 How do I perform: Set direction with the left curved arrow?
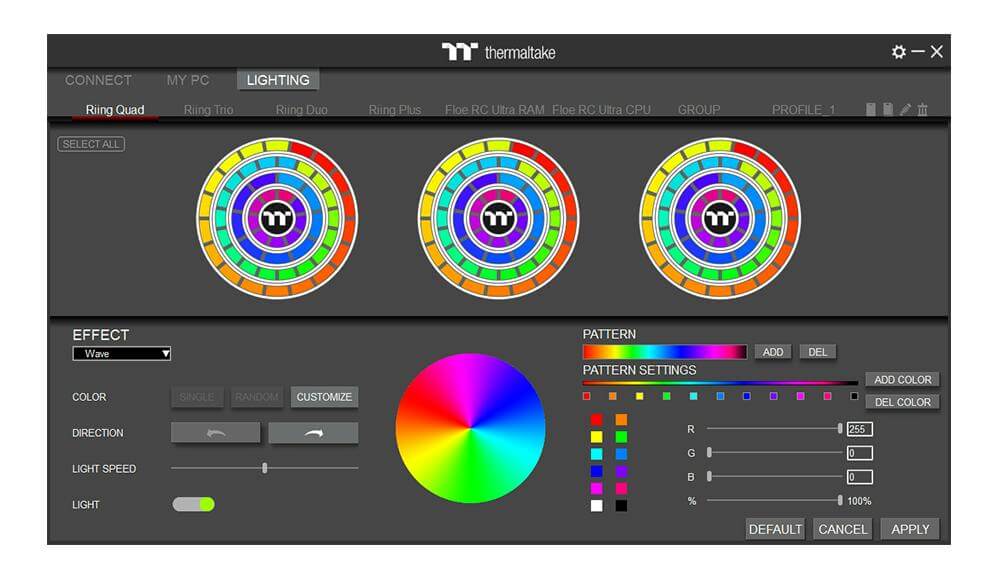click(x=215, y=433)
